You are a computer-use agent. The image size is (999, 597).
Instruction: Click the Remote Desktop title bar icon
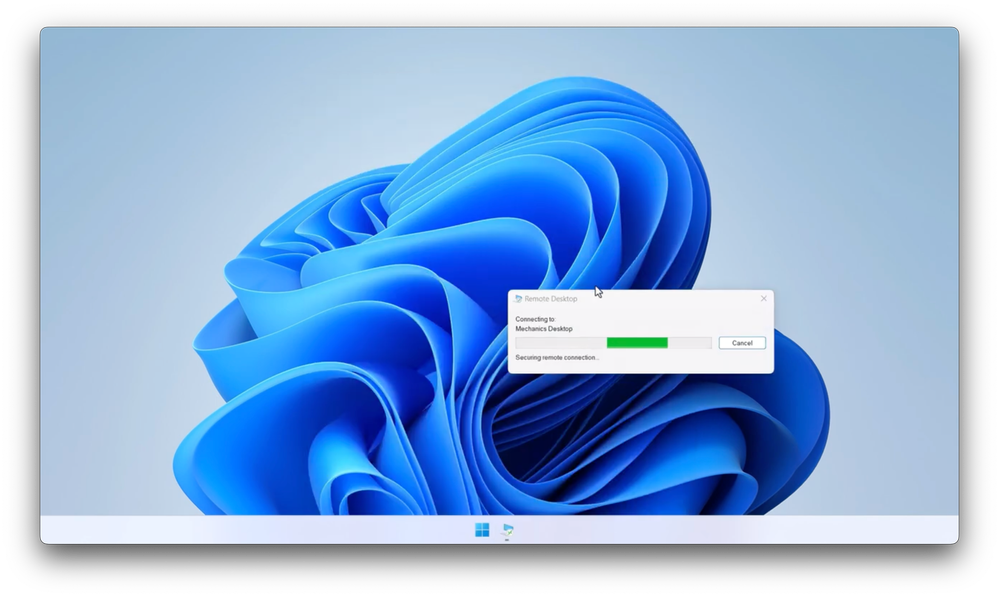[518, 299]
